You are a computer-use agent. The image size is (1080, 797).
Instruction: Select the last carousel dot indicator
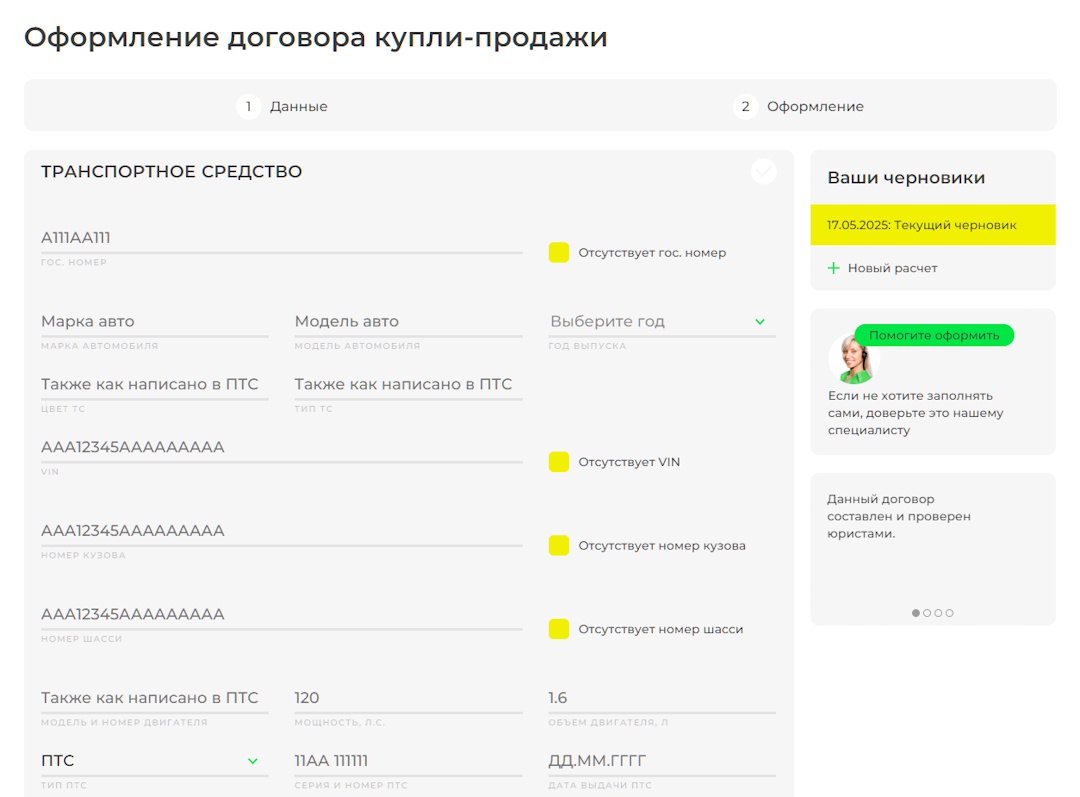click(x=950, y=613)
